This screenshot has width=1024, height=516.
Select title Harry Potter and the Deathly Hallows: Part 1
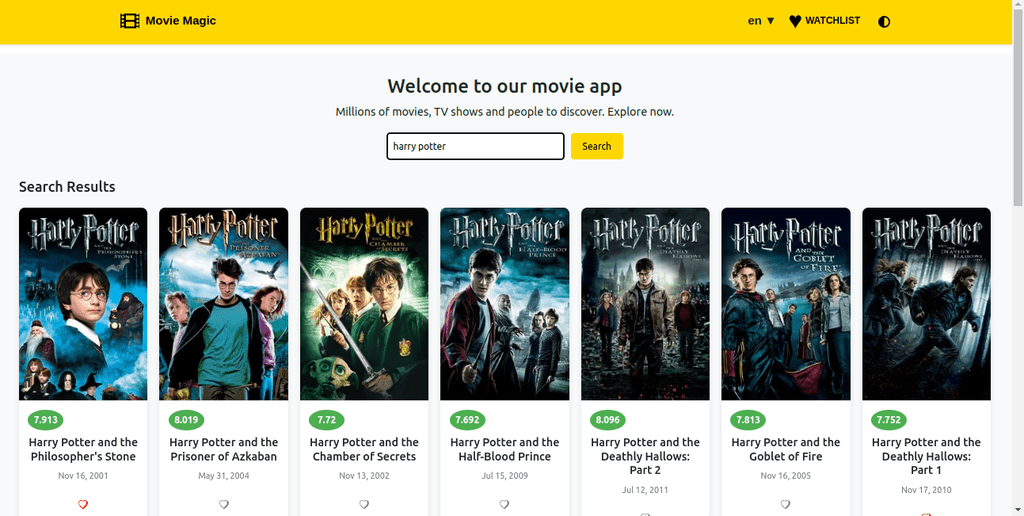point(926,456)
